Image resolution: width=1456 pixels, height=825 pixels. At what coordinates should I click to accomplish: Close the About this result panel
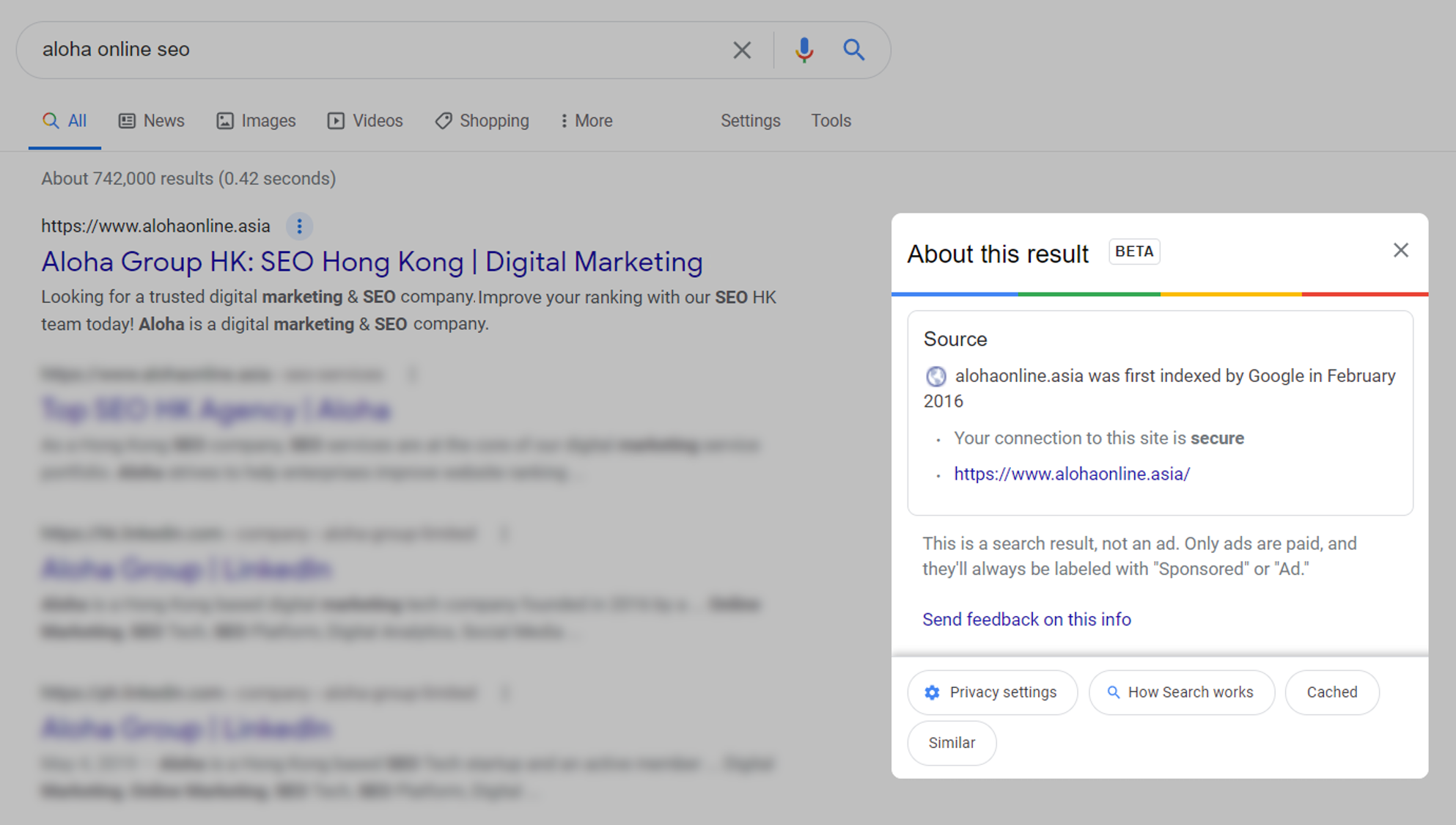pyautogui.click(x=1400, y=251)
